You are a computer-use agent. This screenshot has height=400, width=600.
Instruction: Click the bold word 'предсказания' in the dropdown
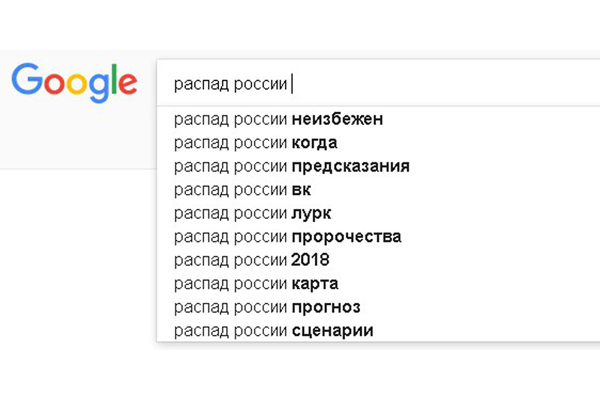350,166
